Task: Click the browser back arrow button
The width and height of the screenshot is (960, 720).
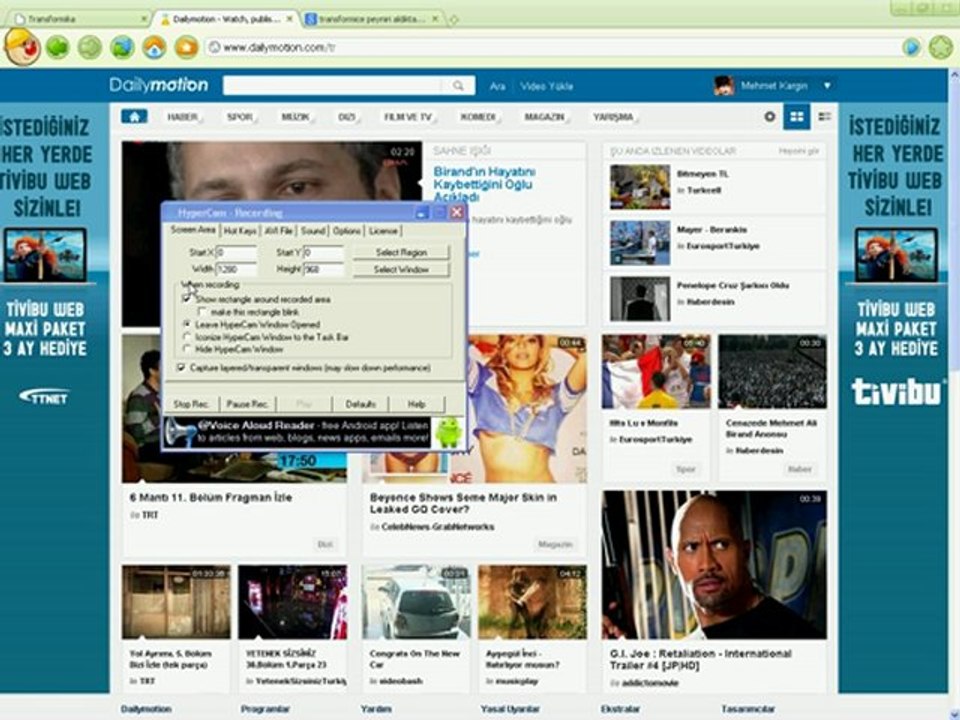Action: pos(58,47)
